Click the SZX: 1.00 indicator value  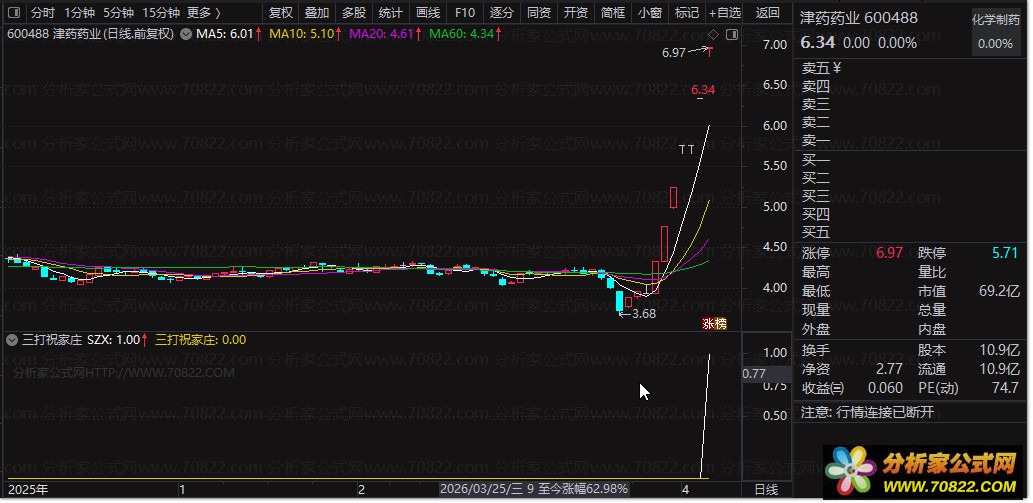click(x=113, y=340)
